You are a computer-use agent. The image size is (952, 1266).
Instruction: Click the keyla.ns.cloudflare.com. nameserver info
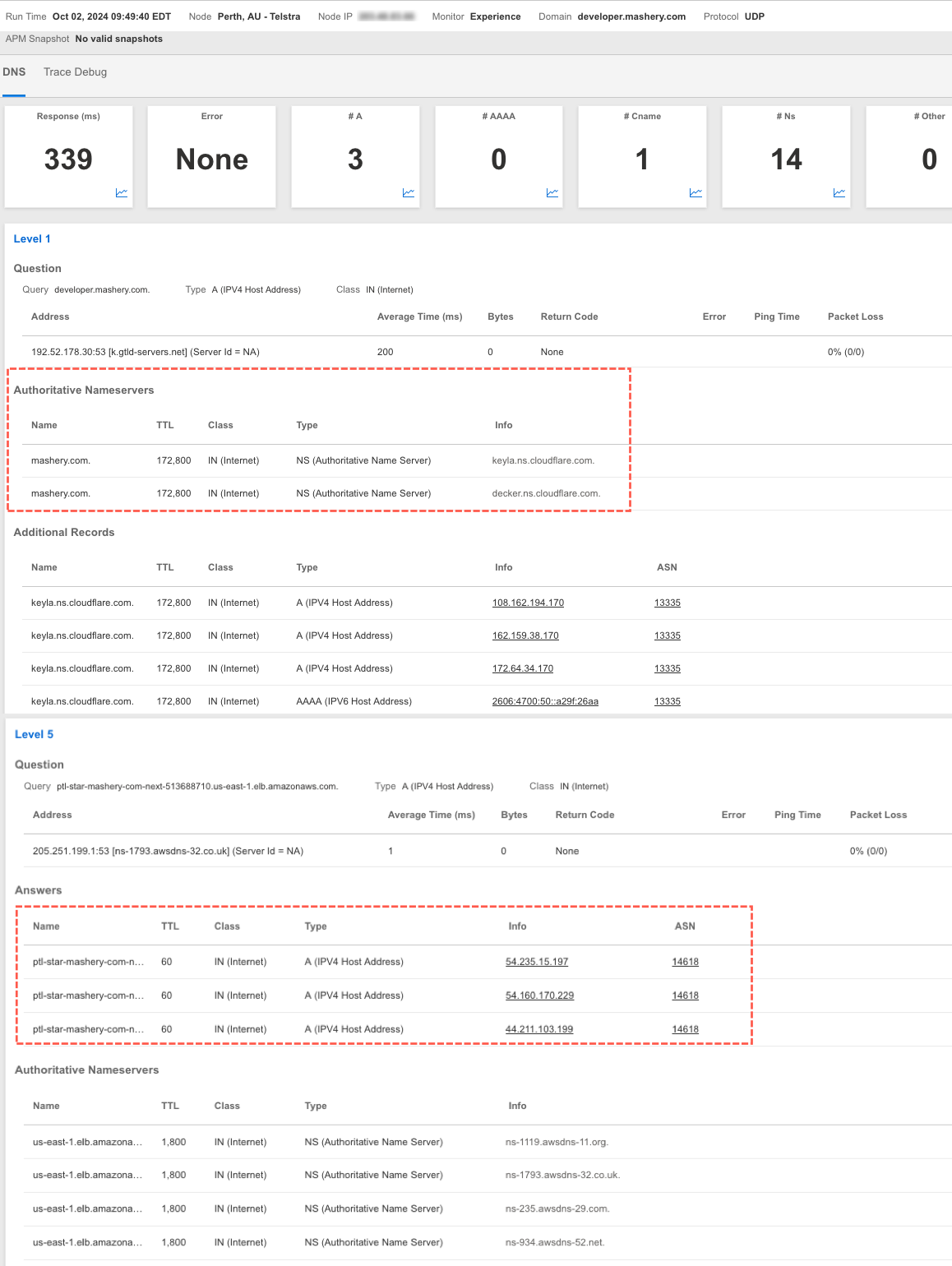(543, 461)
